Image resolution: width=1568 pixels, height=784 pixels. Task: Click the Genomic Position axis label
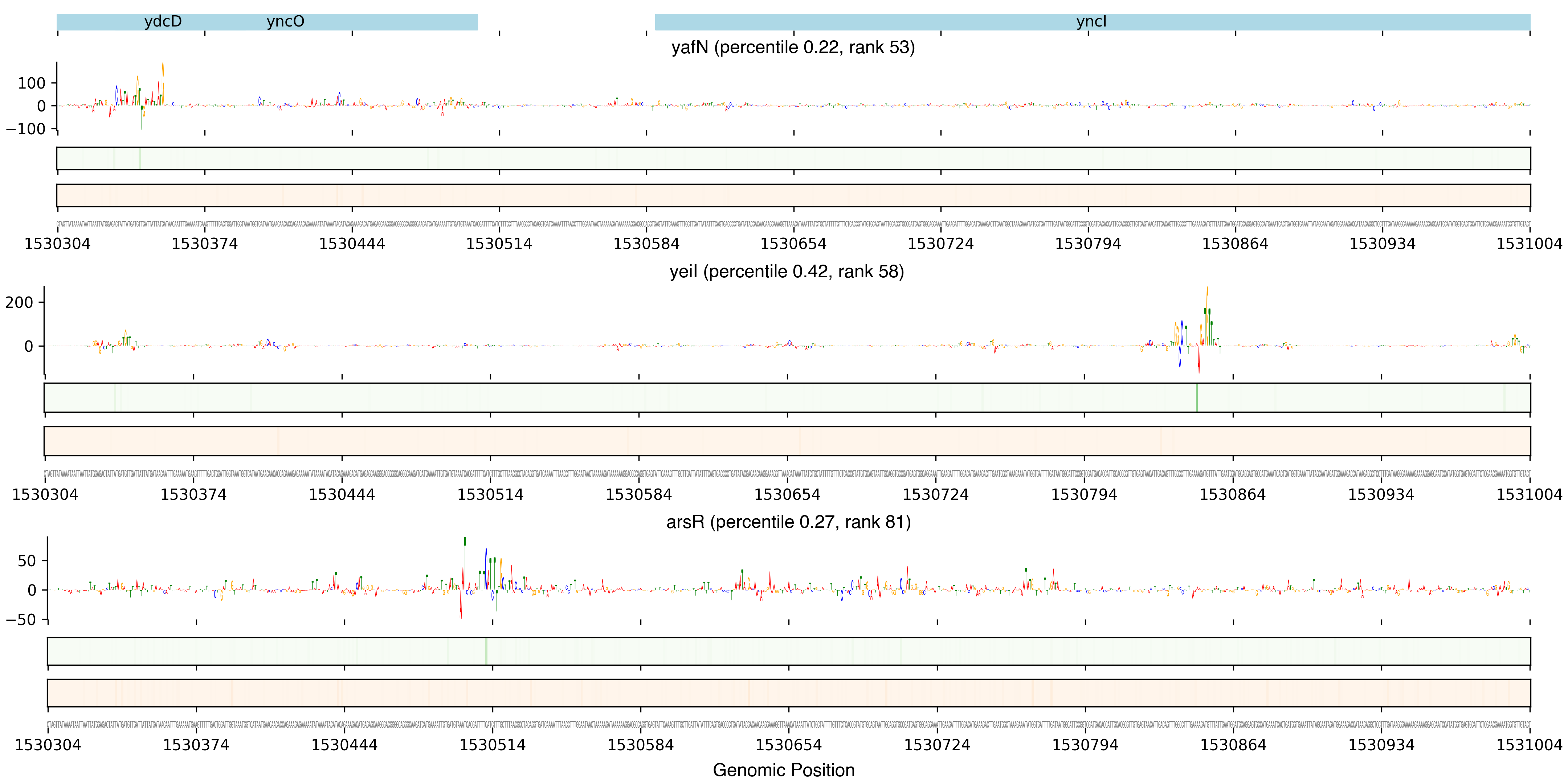point(783,769)
